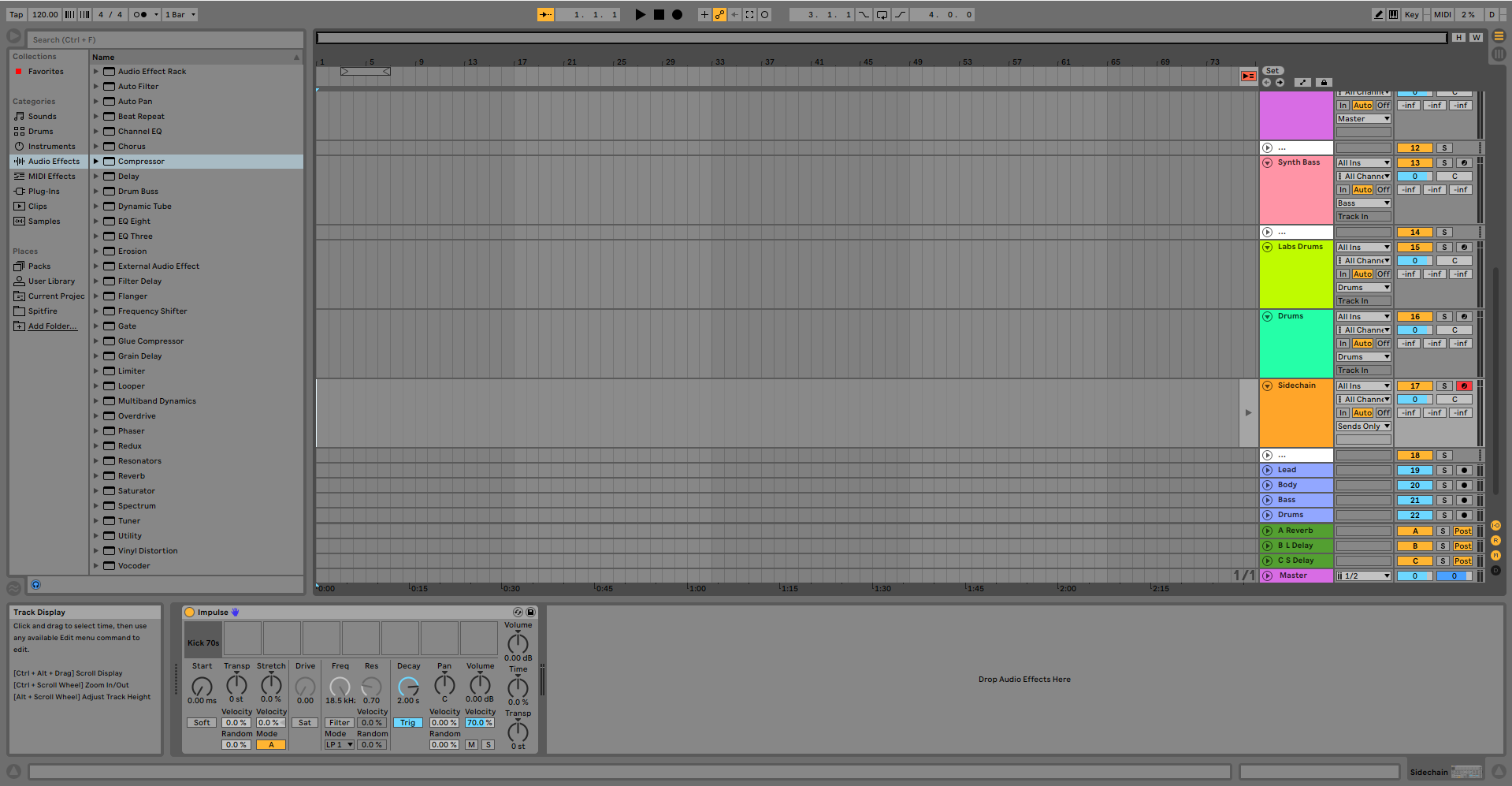Expand the Compressor folder

pos(96,161)
